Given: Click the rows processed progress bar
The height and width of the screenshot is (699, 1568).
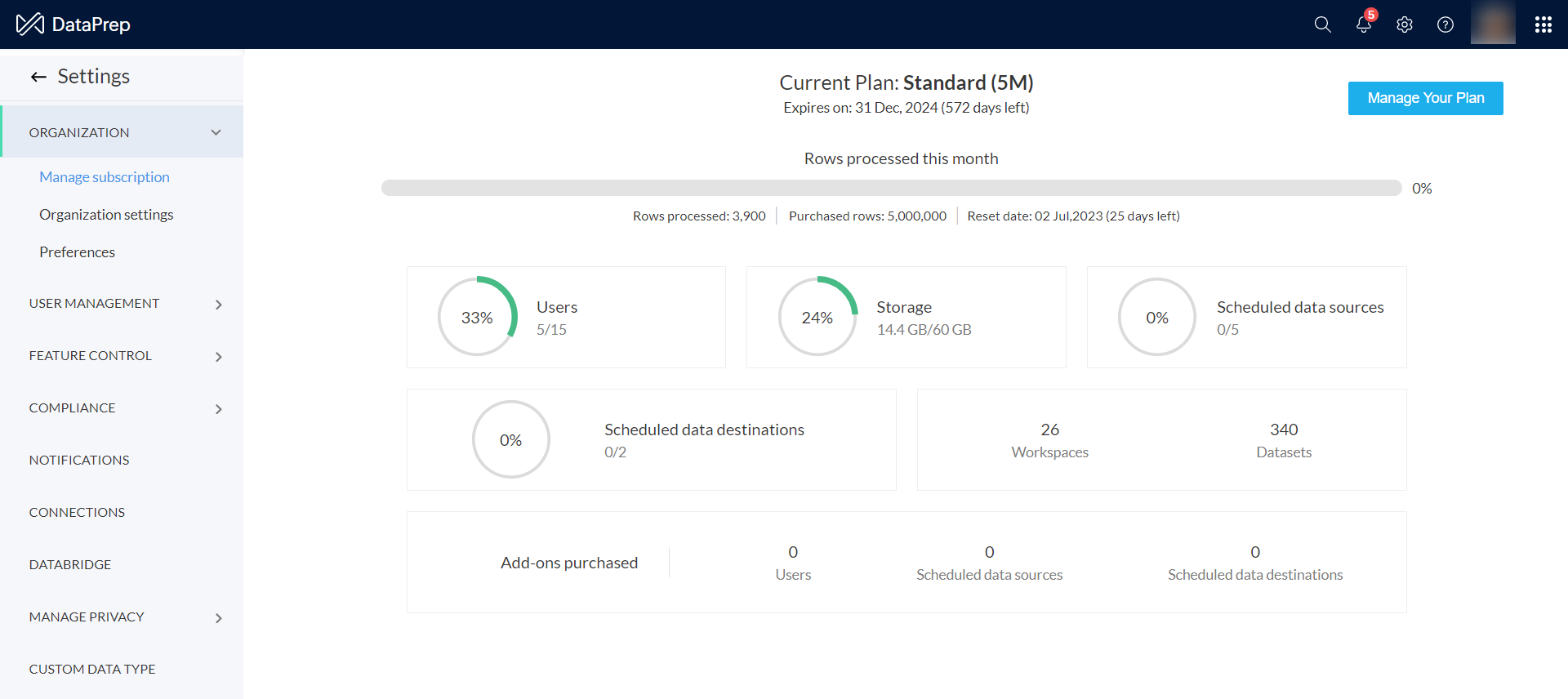Looking at the screenshot, I should pos(891,188).
